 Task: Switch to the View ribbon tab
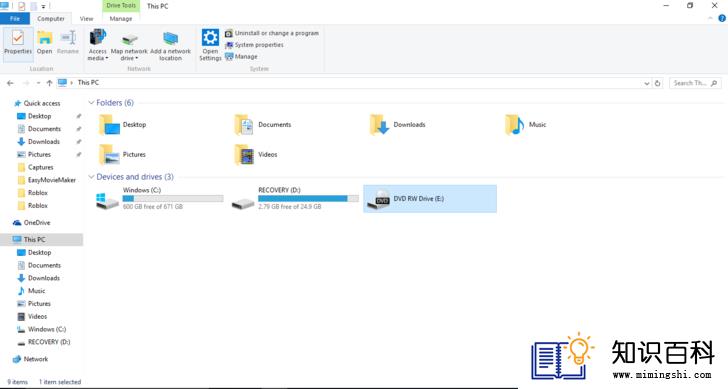86,19
